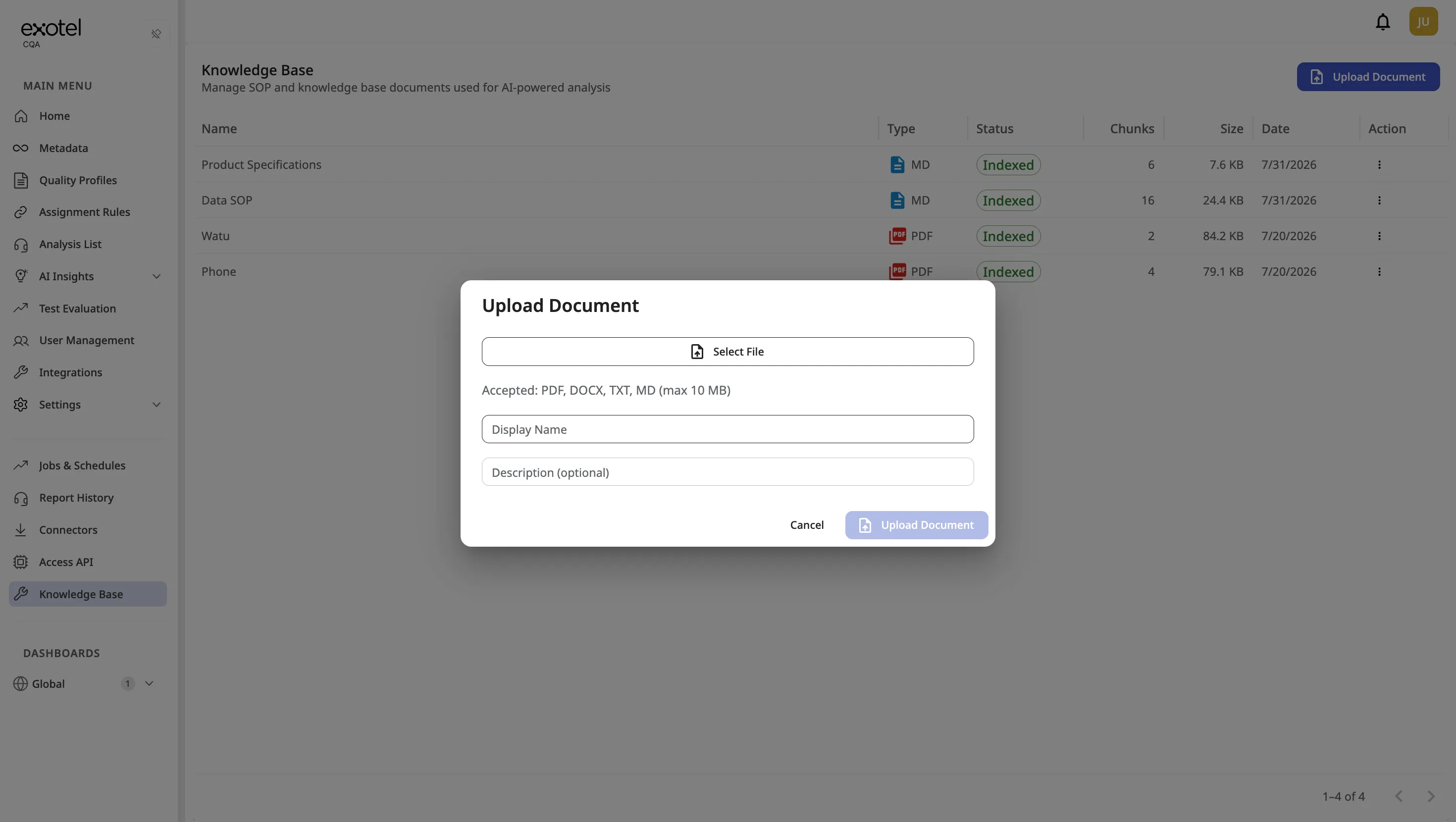Open the three-dot menu for Watu row
The image size is (1456, 822).
tap(1379, 236)
